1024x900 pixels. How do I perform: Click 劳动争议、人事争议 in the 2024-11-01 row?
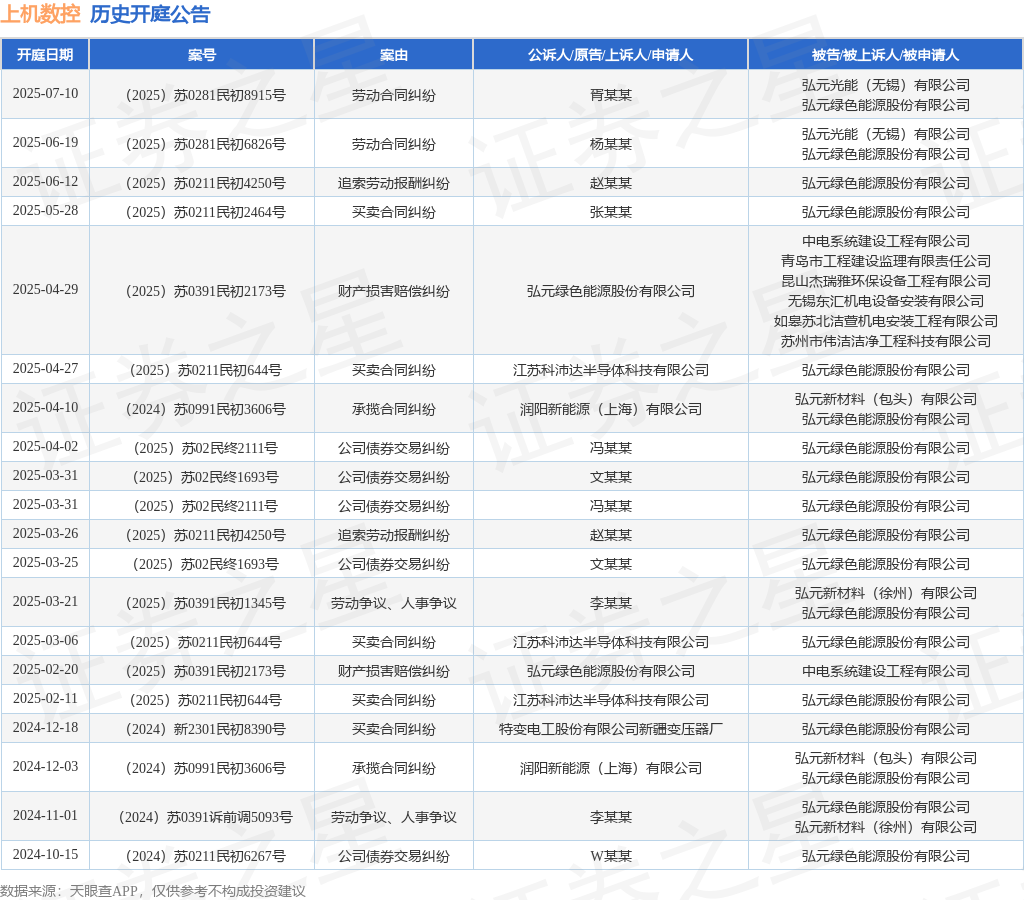pyautogui.click(x=394, y=818)
